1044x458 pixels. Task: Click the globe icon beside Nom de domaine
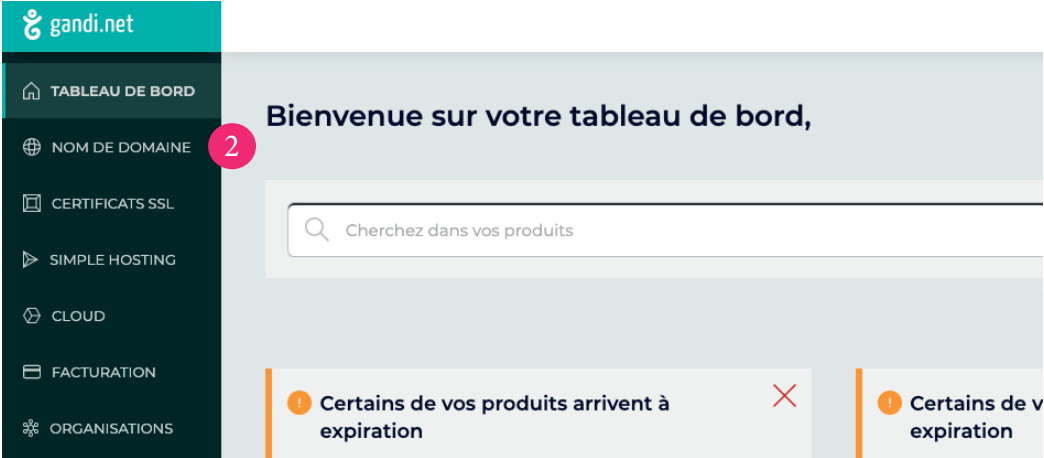(31, 147)
